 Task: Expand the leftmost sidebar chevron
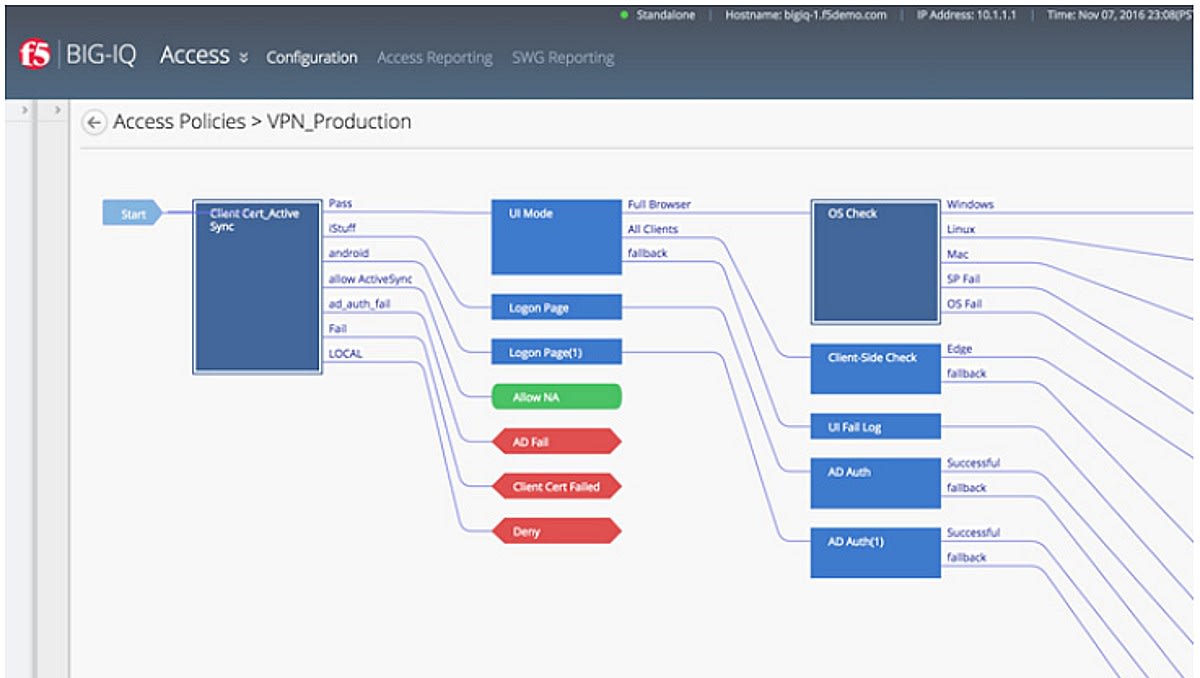(25, 109)
